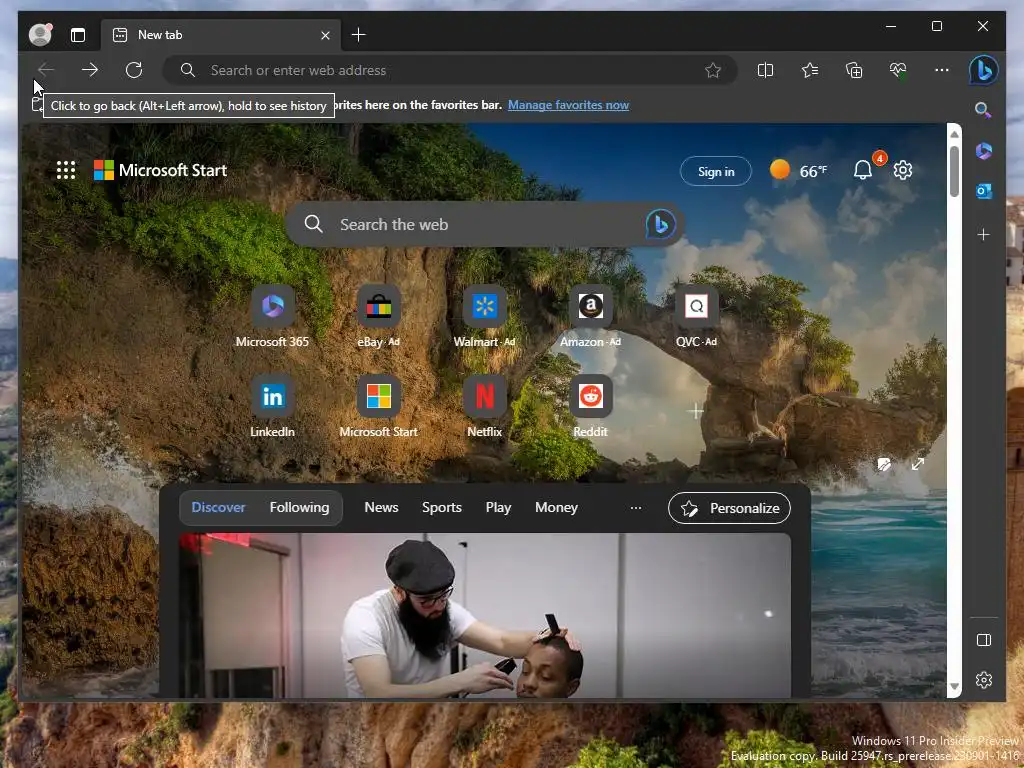Switch to the Following feed tab
The height and width of the screenshot is (768, 1024).
pos(299,507)
